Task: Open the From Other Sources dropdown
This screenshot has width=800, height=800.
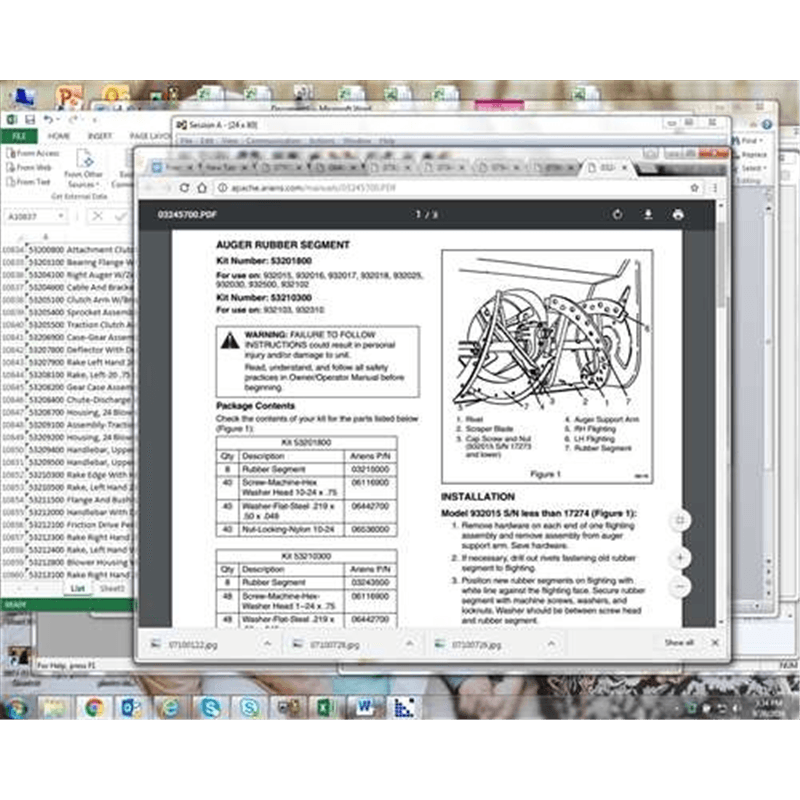Action: pyautogui.click(x=84, y=185)
